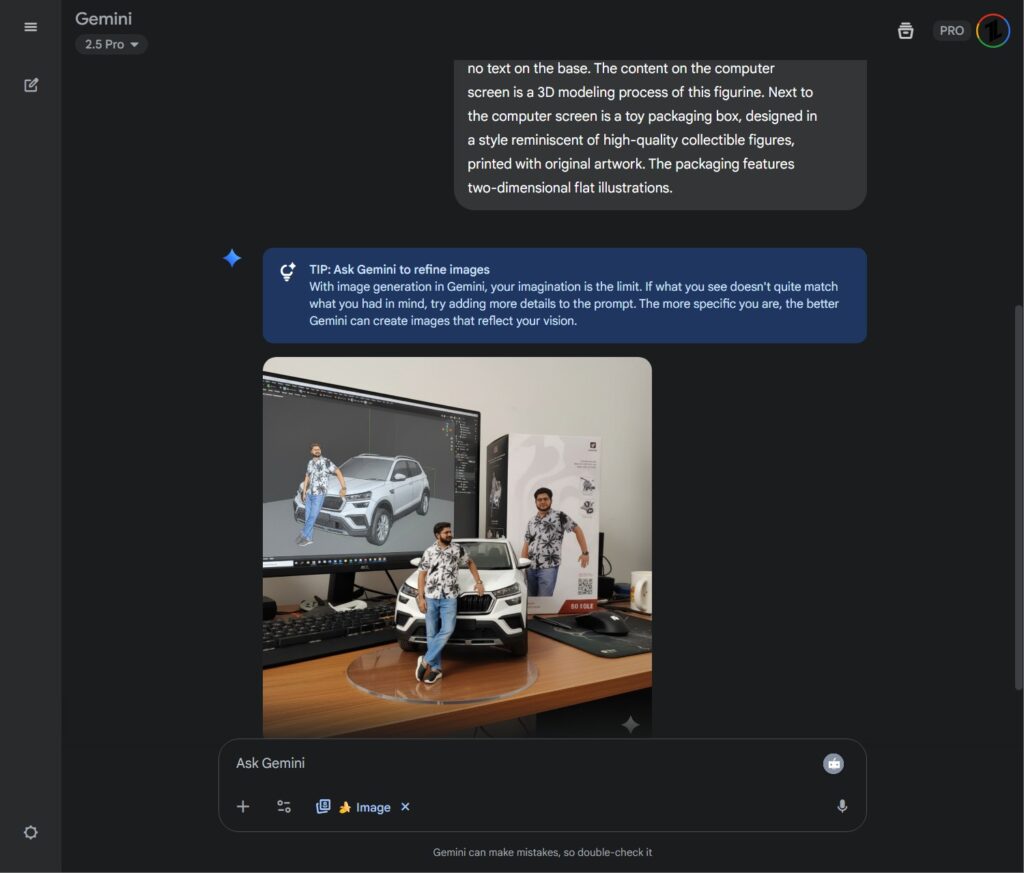Click the lightbulb tip icon
This screenshot has height=873, width=1024.
(288, 271)
